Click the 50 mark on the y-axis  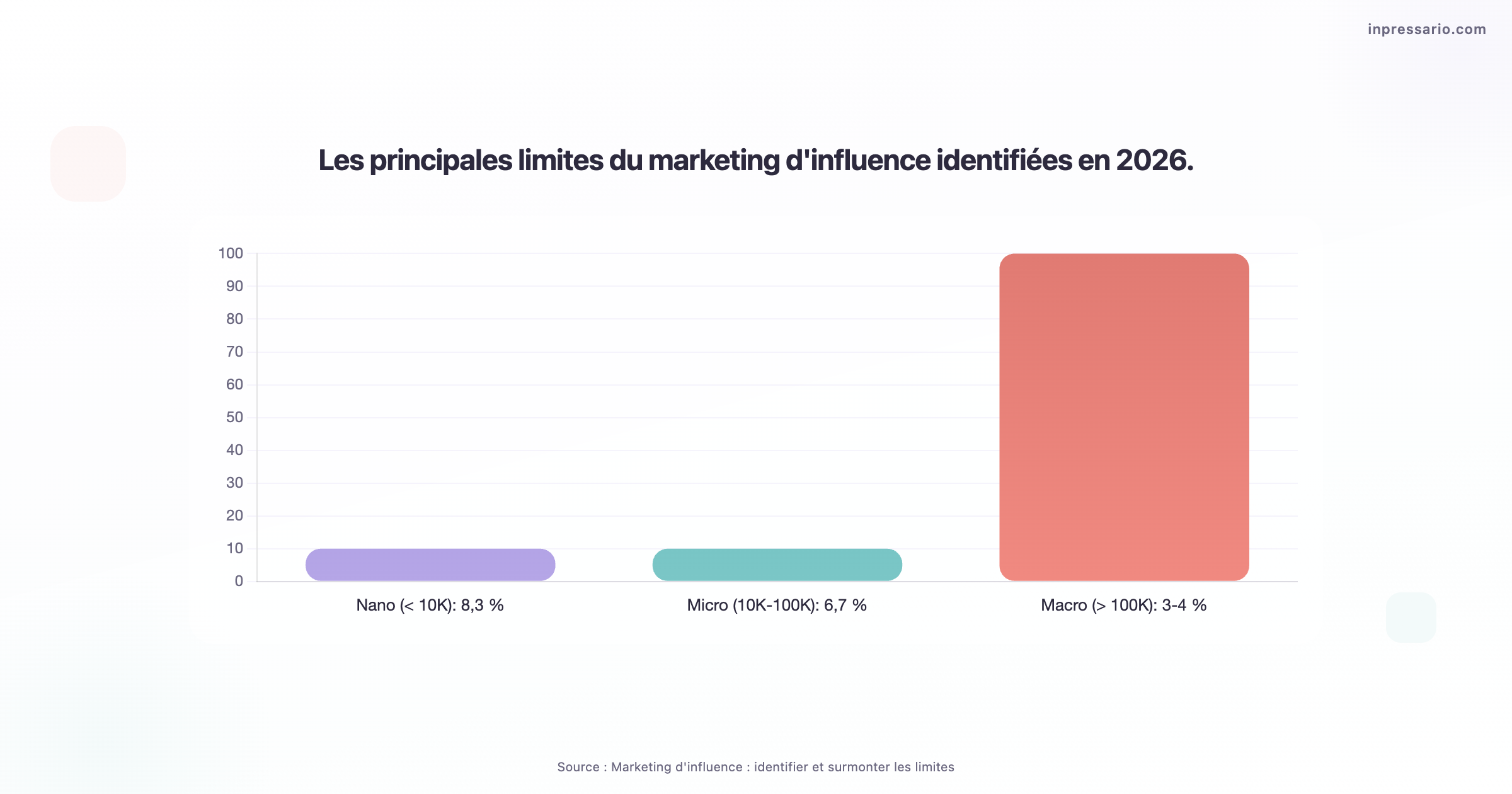pos(234,417)
